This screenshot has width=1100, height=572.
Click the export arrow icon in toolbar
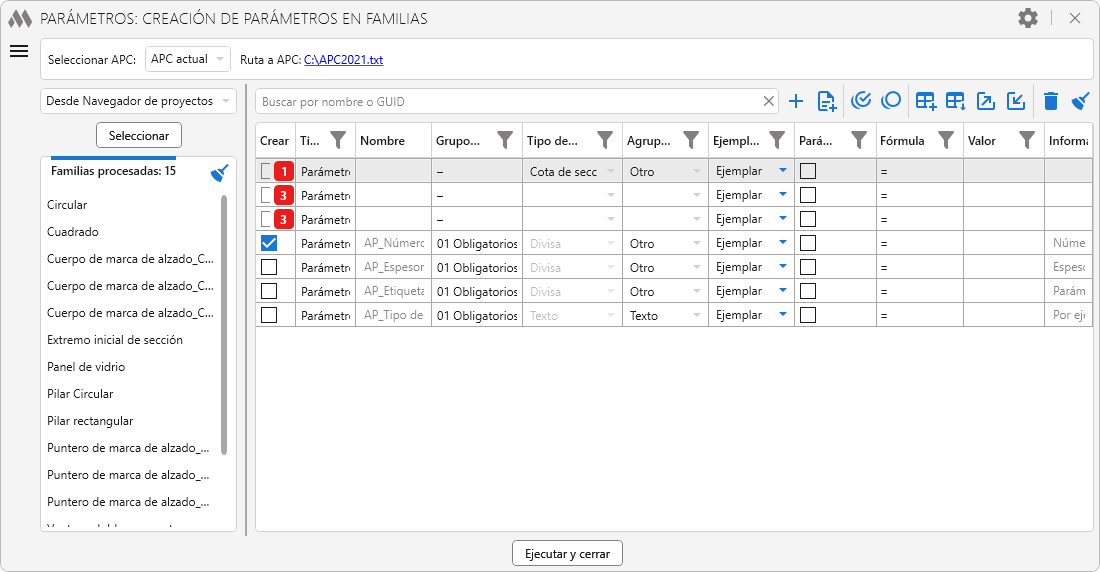click(986, 101)
